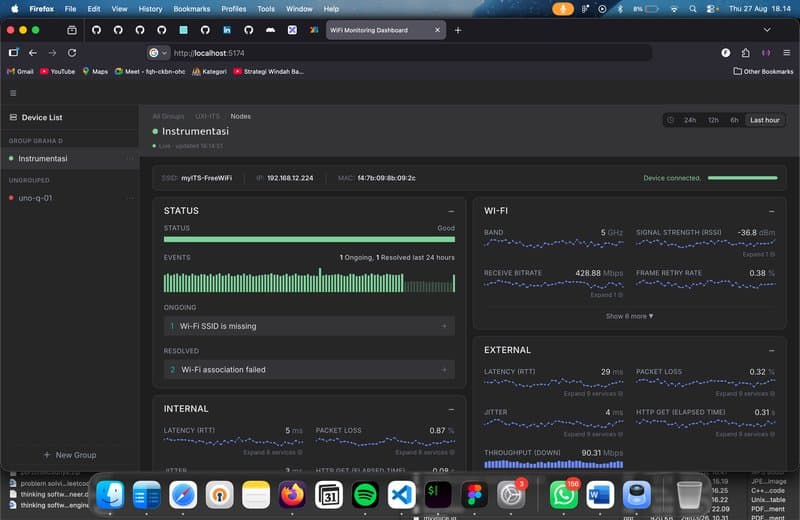Collapse the EXTERNAL panel
Viewport: 800px width, 520px height.
coord(771,351)
